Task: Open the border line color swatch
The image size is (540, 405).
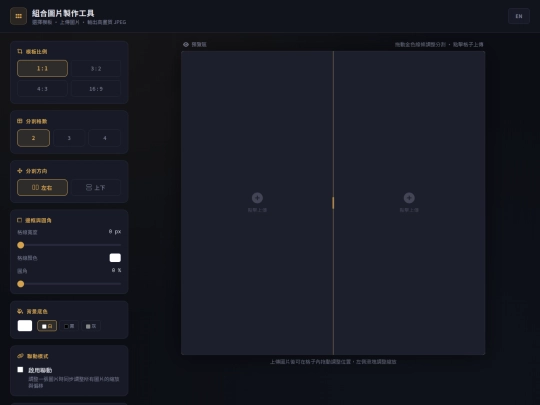Action: click(115, 258)
